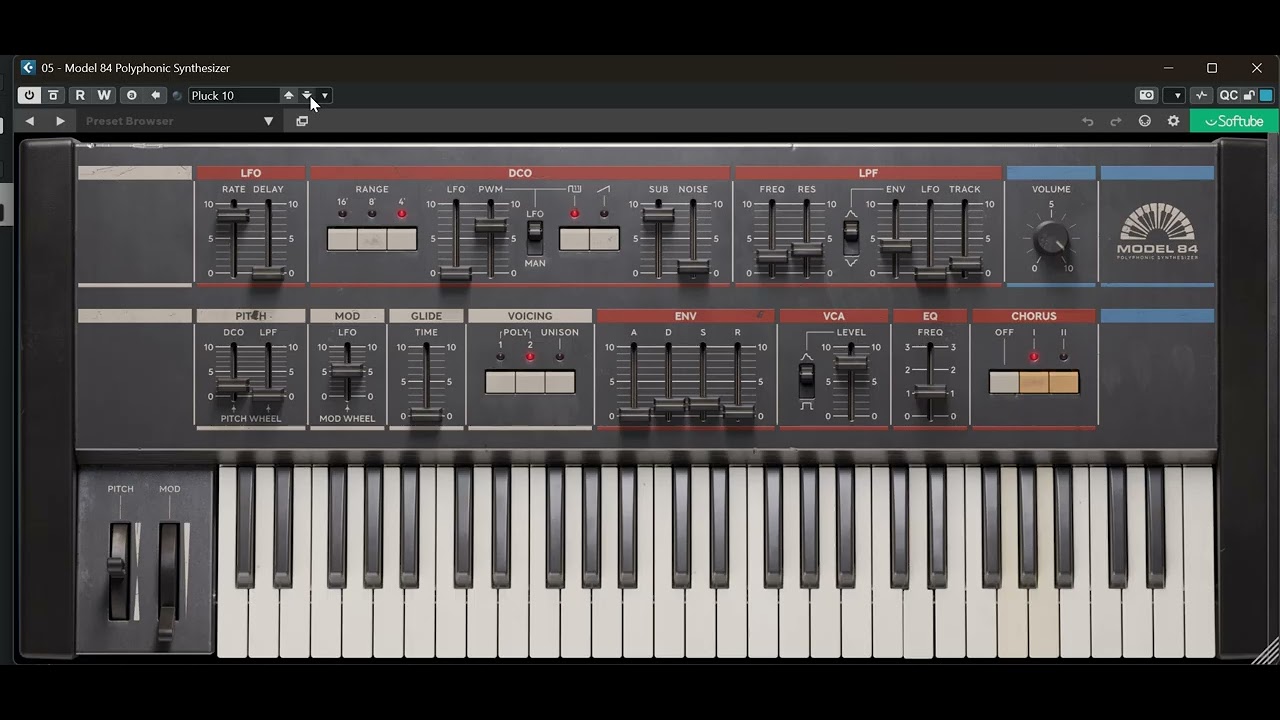Click the DCO SUB level slider

(x=658, y=216)
